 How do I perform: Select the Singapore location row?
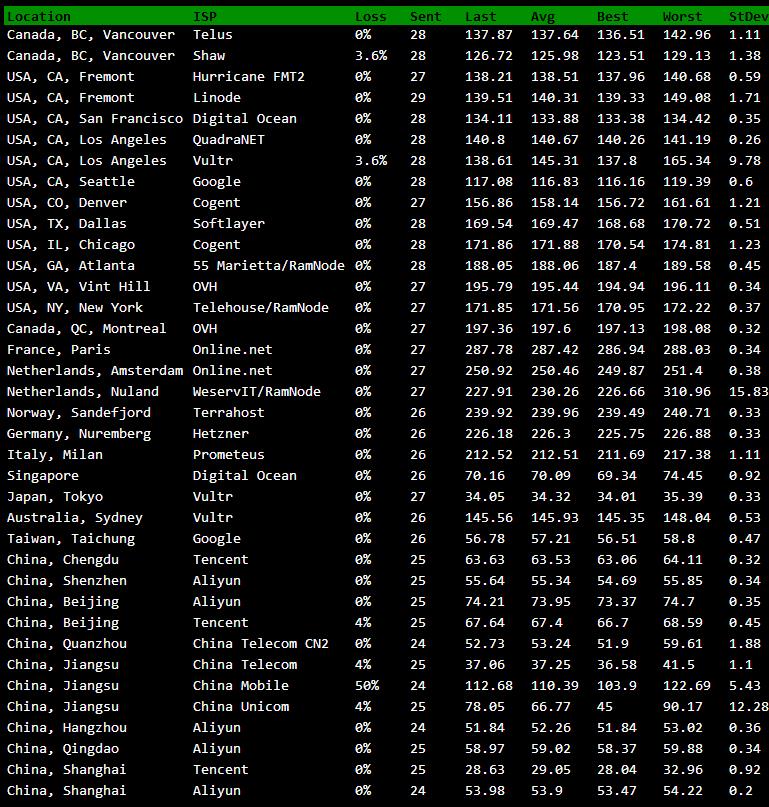click(x=43, y=476)
